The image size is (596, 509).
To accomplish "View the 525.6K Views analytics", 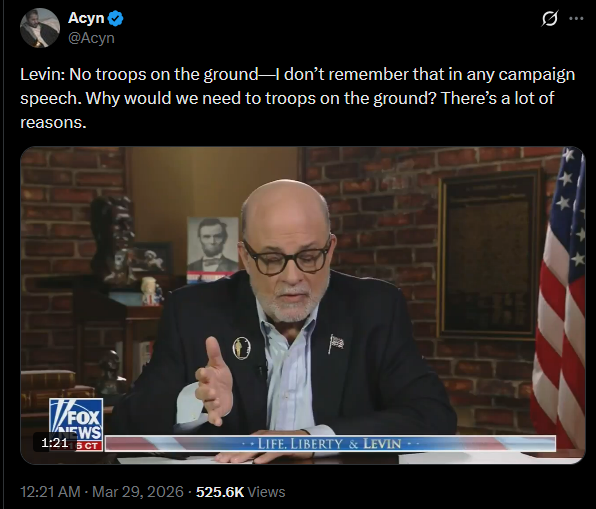I will click(240, 492).
